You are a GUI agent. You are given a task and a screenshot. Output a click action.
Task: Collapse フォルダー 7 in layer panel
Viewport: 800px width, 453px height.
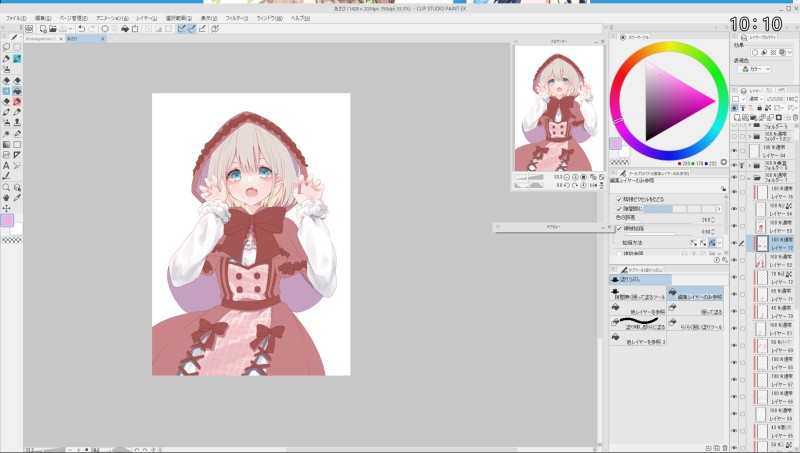pyautogui.click(x=749, y=178)
